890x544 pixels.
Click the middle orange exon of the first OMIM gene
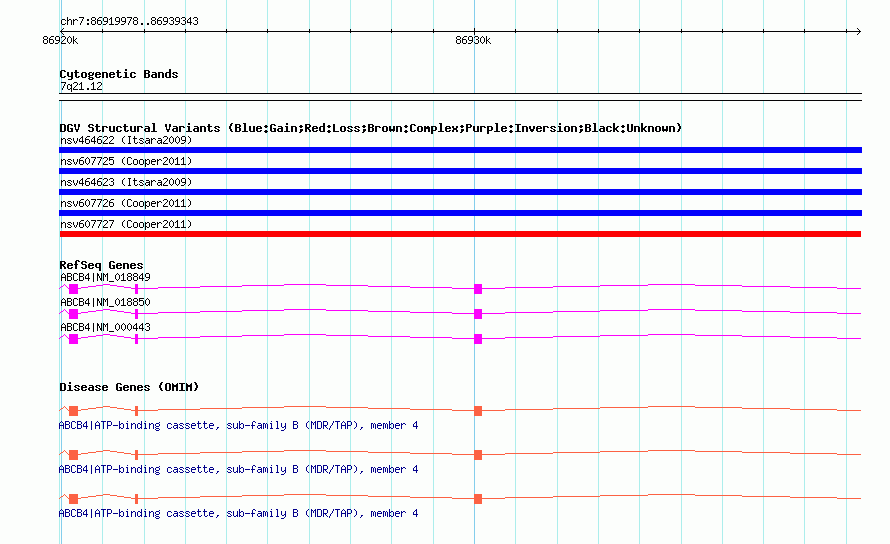coord(478,411)
